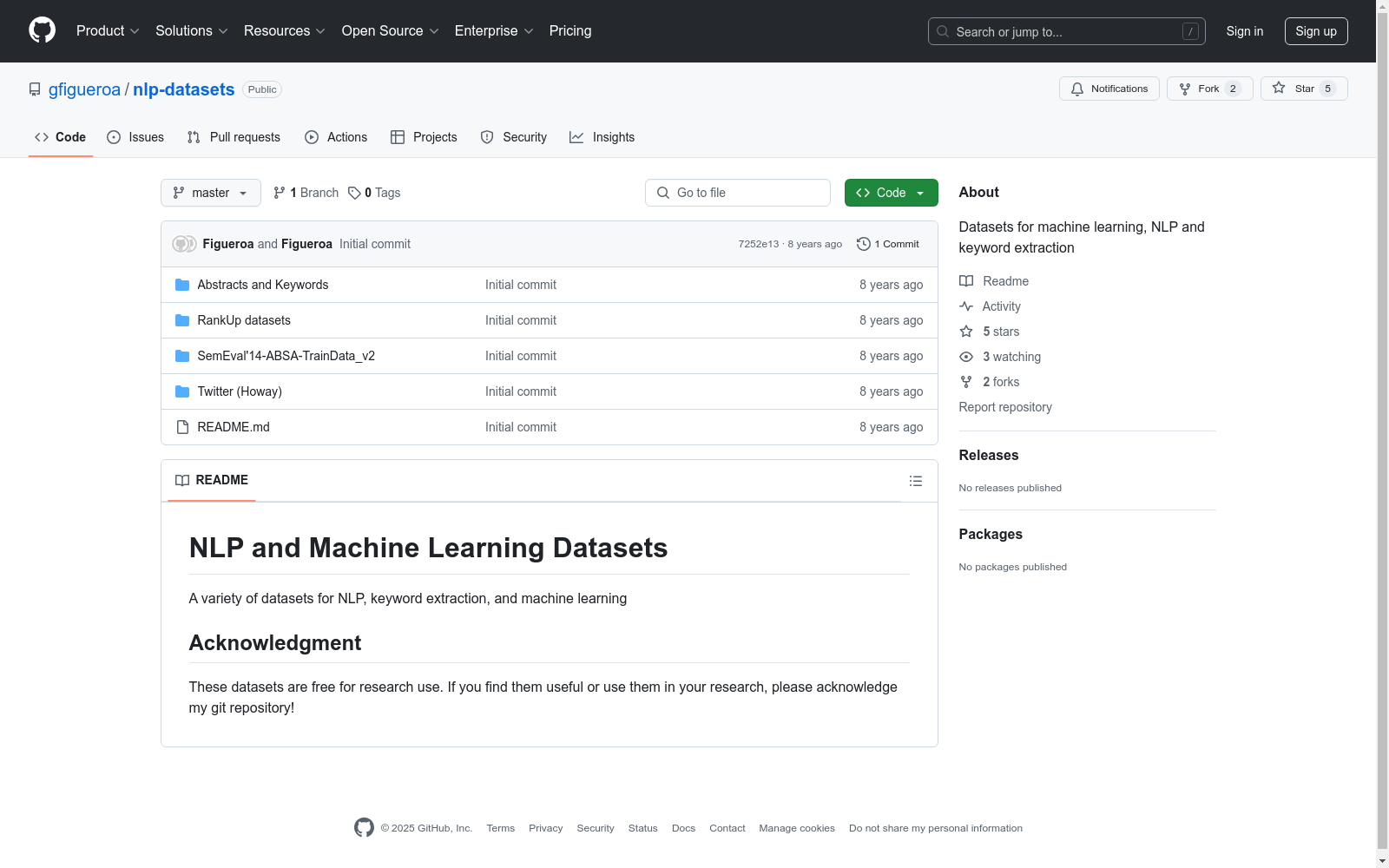Click the Go to file input

point(738,193)
